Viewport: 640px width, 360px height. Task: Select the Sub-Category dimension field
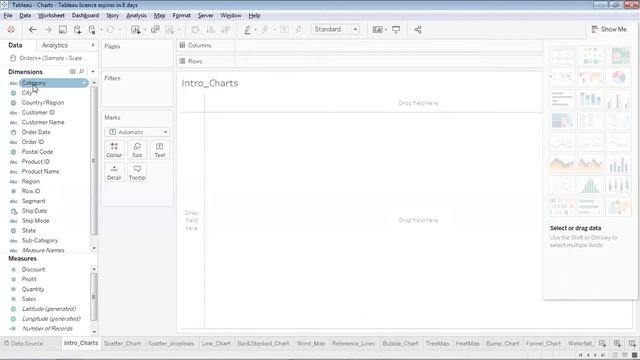coord(40,240)
